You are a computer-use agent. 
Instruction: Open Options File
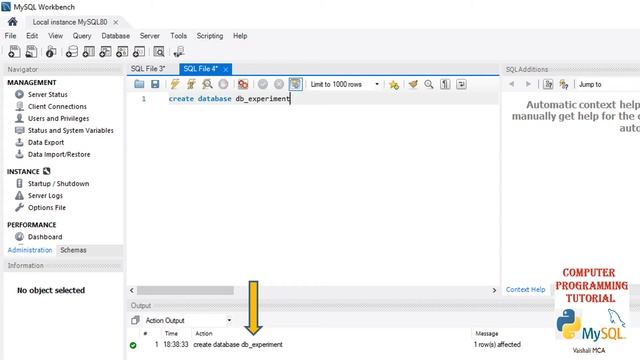coord(47,207)
